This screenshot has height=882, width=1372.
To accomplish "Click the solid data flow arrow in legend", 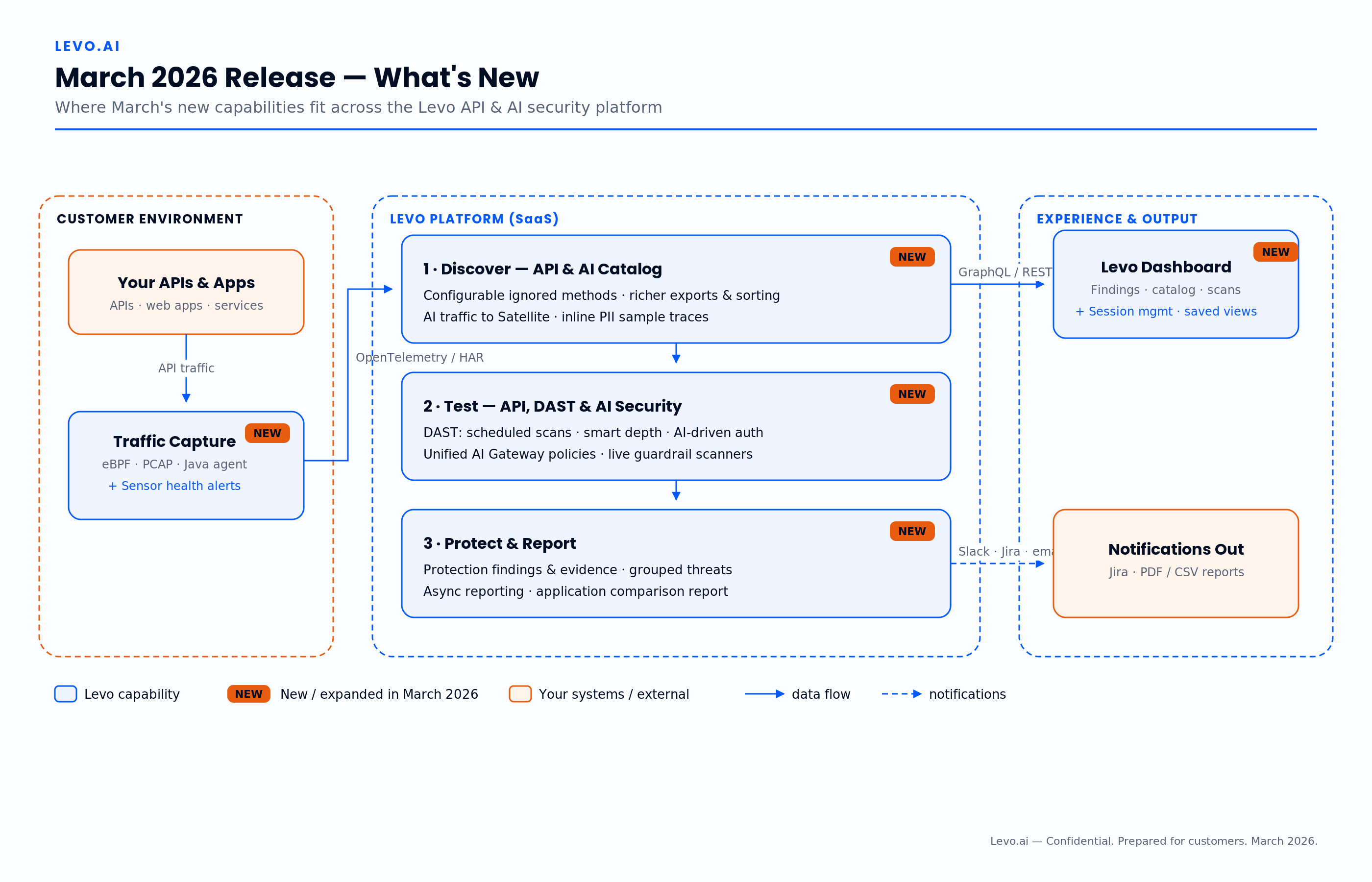I will coord(764,694).
